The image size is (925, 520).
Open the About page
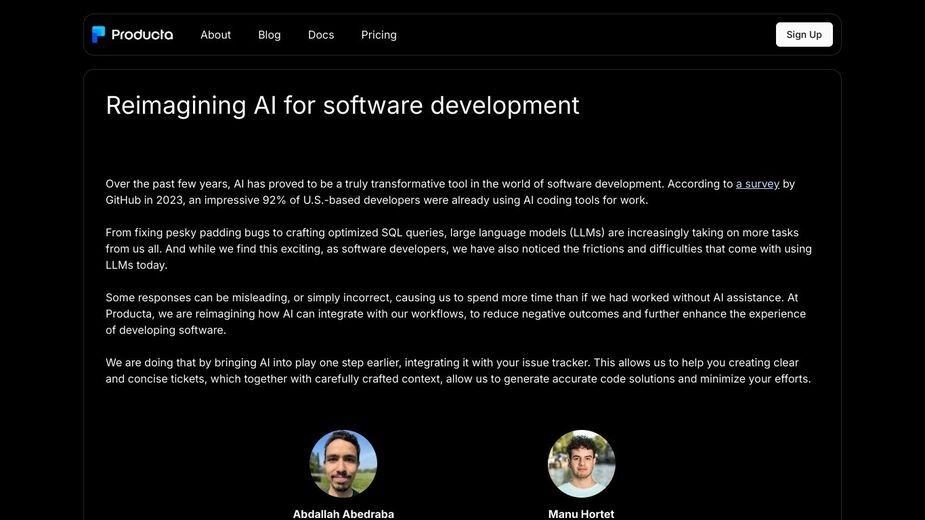215,35
